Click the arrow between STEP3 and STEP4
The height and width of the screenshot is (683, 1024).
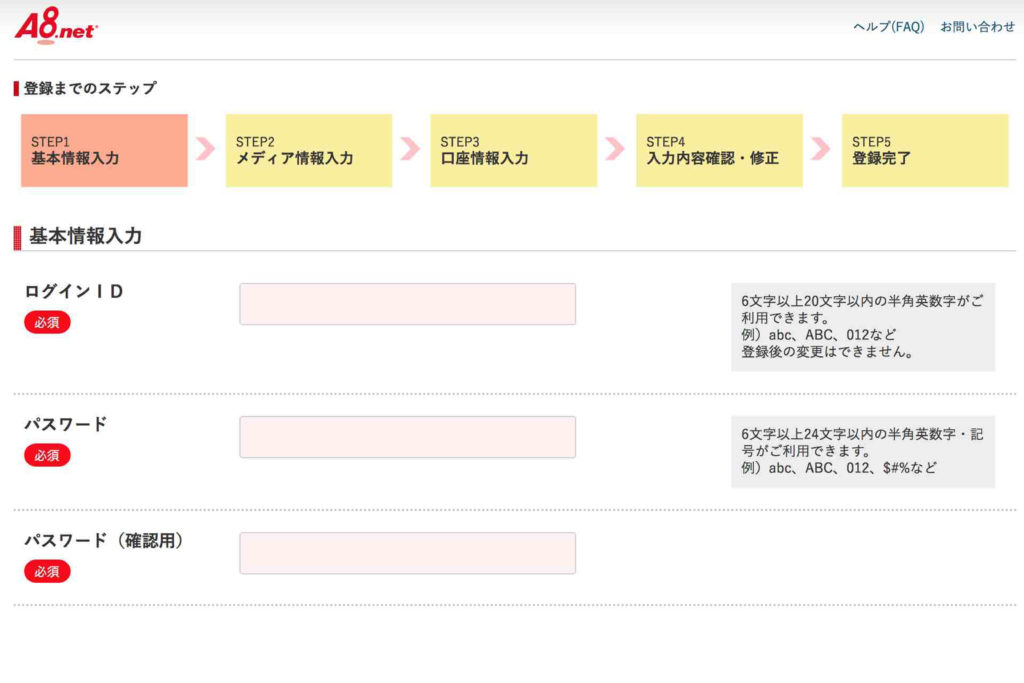[x=615, y=149]
